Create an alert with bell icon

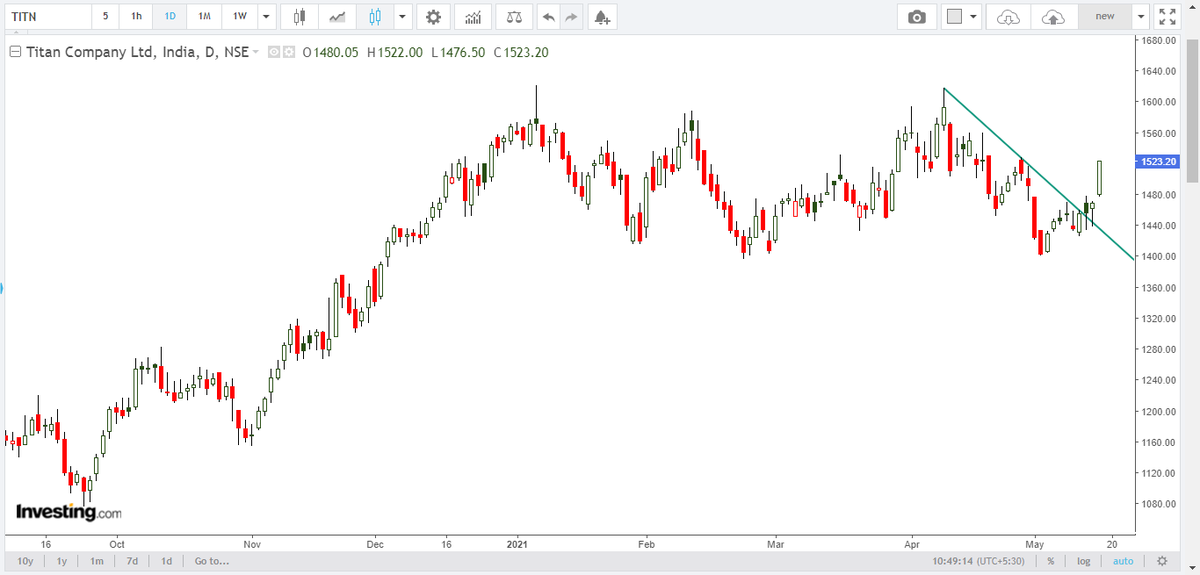tap(601, 17)
